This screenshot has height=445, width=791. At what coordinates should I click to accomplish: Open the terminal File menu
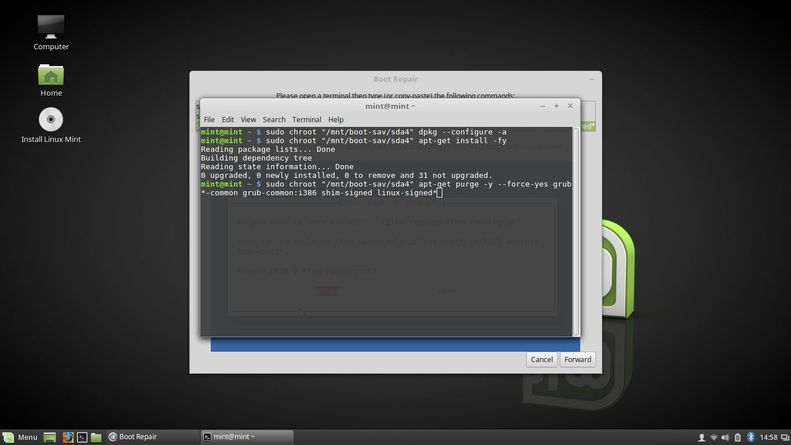tap(209, 119)
